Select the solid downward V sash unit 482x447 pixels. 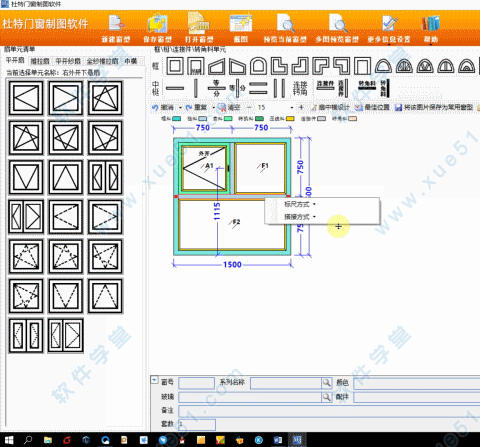pyautogui.click(x=26, y=177)
